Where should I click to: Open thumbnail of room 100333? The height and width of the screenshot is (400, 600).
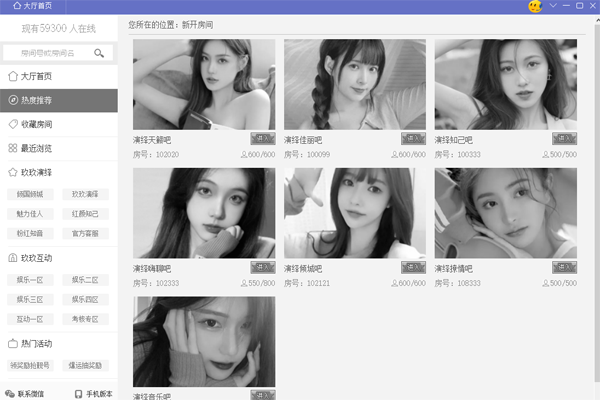click(506, 84)
